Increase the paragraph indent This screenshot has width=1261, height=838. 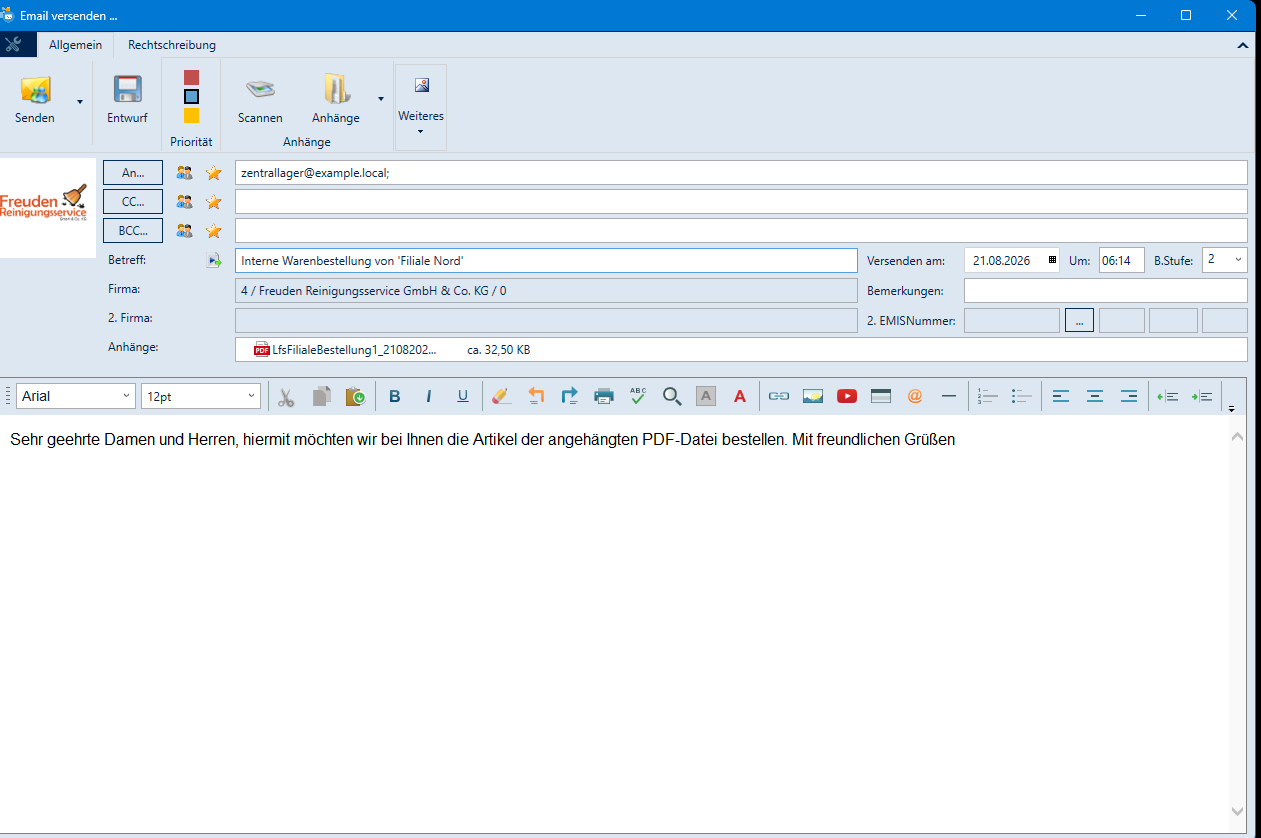(1202, 396)
